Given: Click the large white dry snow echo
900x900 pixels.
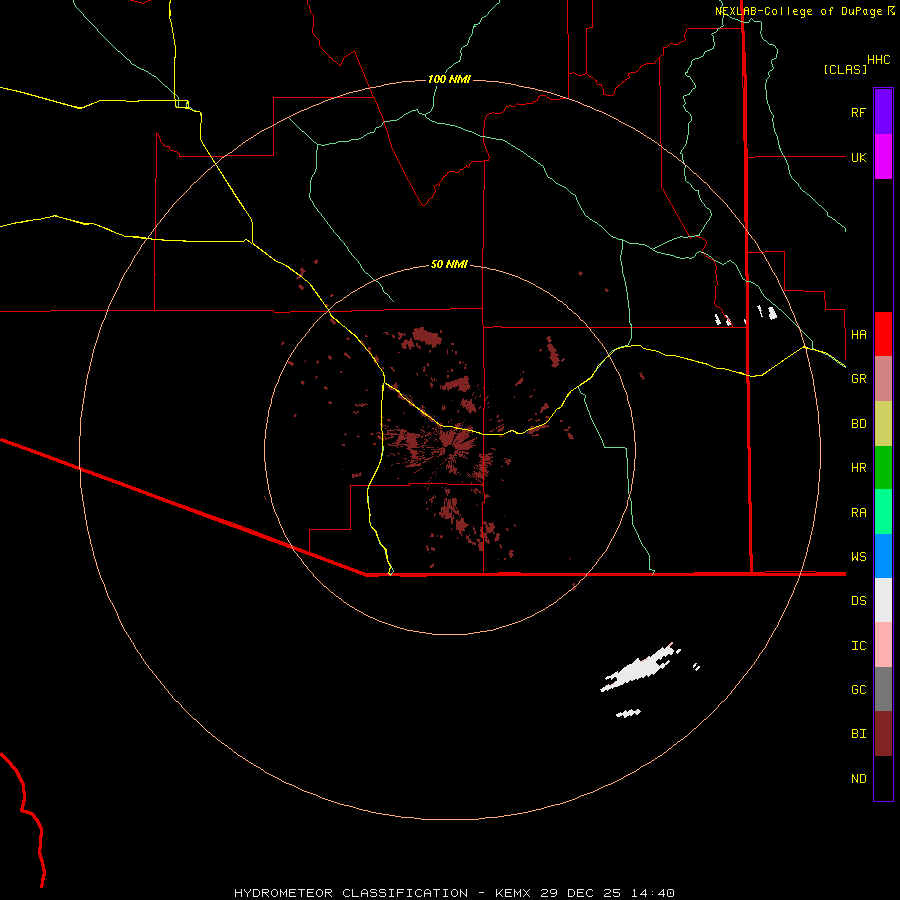Looking at the screenshot, I should [x=637, y=669].
